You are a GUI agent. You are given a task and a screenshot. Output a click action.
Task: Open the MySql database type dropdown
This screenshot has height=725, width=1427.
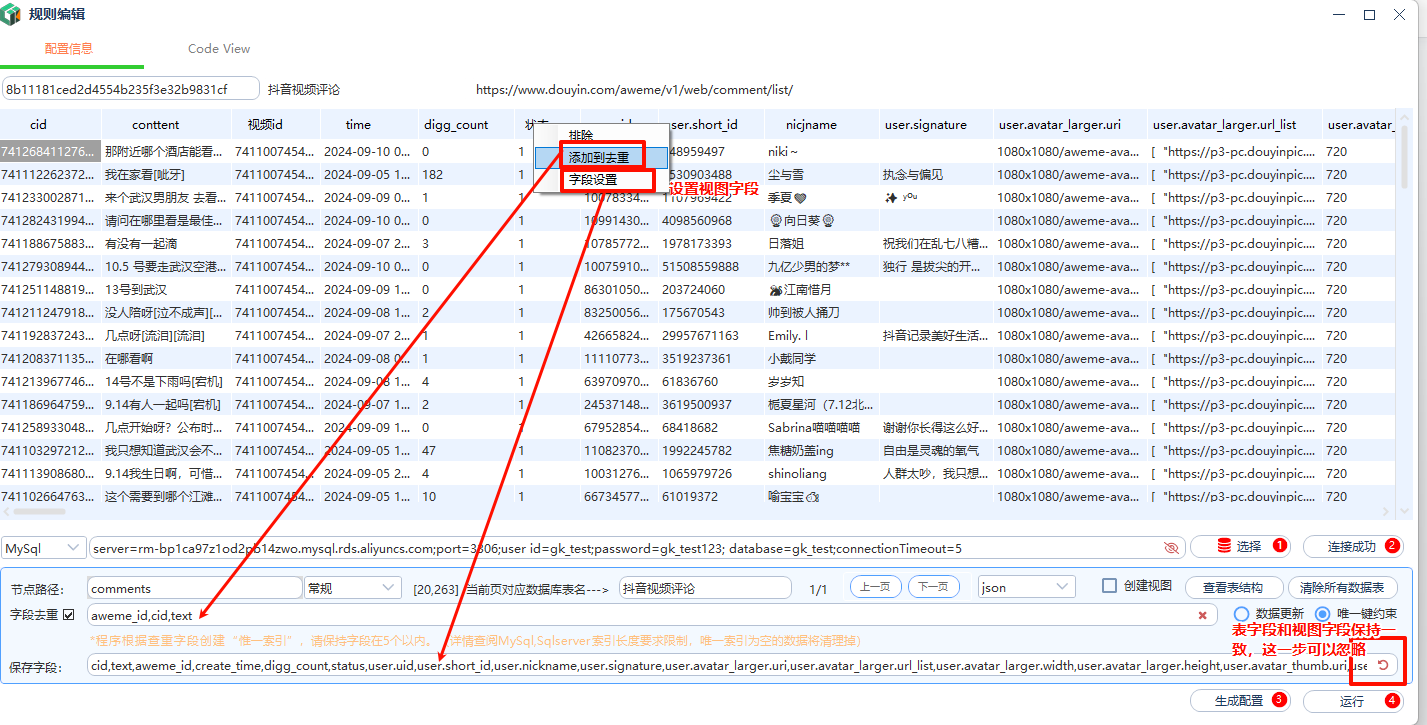(44, 548)
